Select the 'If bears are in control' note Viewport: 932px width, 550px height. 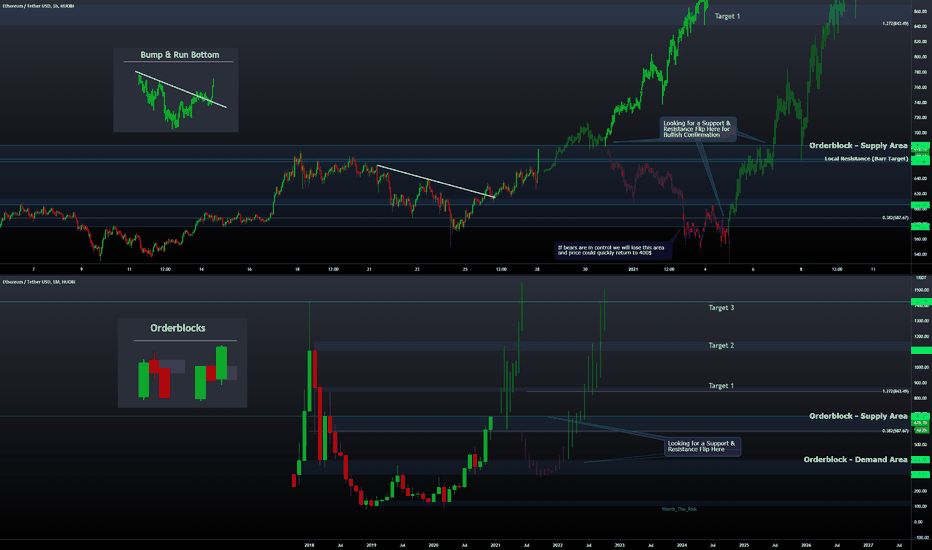pos(612,250)
